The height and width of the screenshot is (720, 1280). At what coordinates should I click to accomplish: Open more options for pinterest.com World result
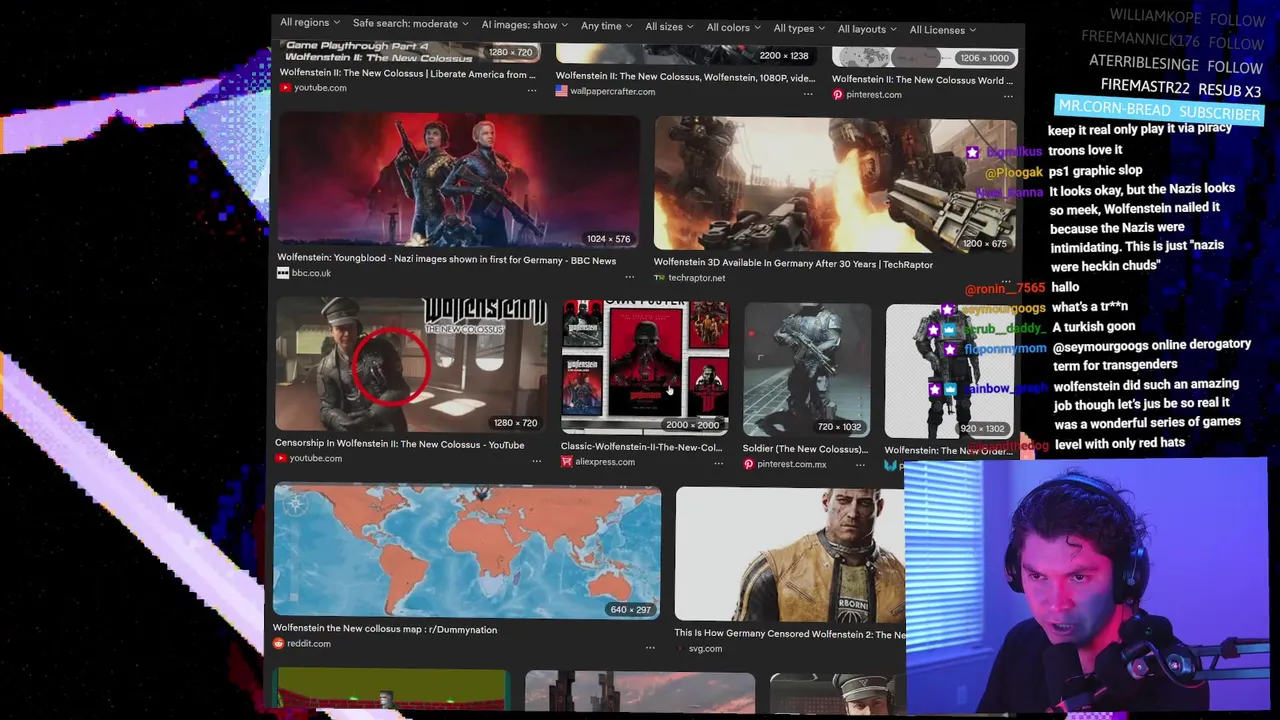[x=1008, y=97]
